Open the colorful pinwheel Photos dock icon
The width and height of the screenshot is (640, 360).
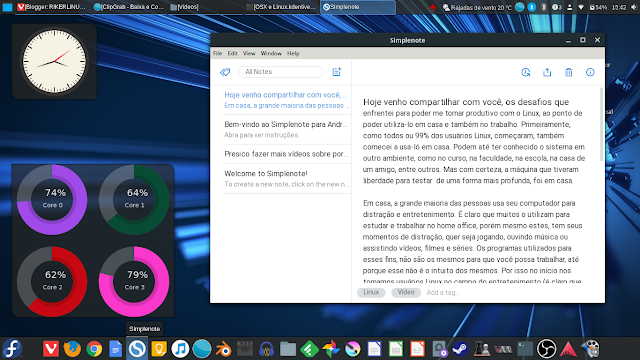pos(331,349)
